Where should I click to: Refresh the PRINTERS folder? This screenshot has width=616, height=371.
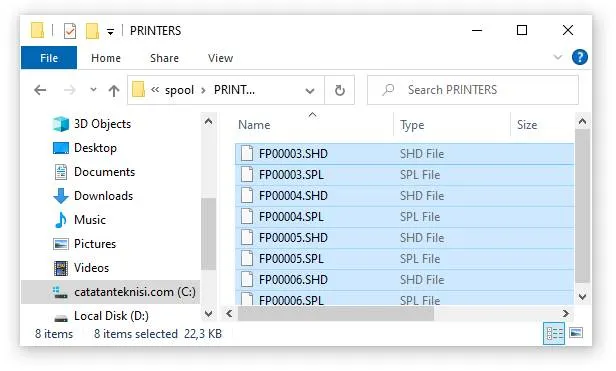(x=339, y=90)
